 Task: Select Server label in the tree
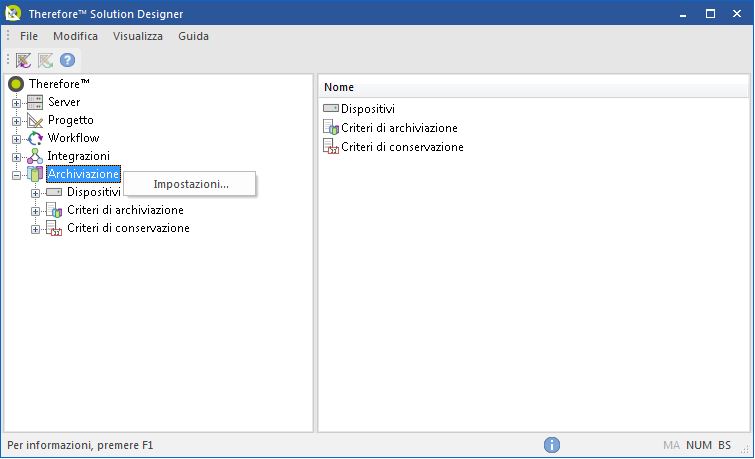[64, 102]
